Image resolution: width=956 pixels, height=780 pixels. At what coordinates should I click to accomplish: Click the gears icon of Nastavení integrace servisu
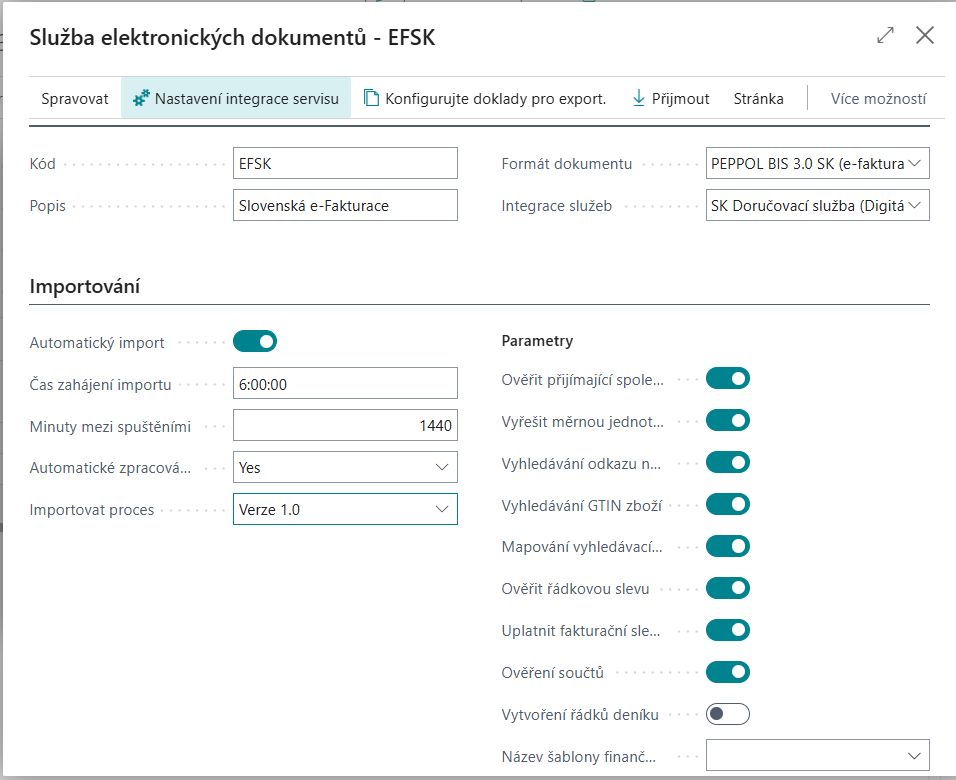141,98
